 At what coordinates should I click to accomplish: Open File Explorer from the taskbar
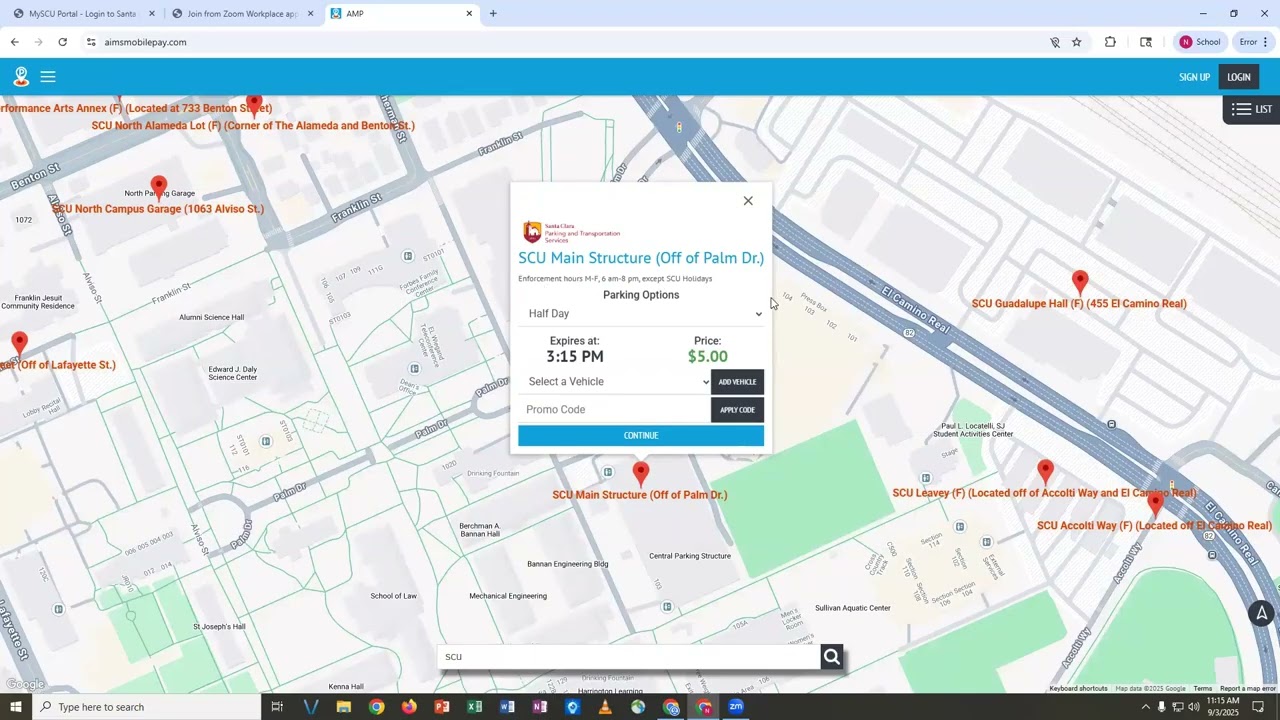tap(343, 707)
